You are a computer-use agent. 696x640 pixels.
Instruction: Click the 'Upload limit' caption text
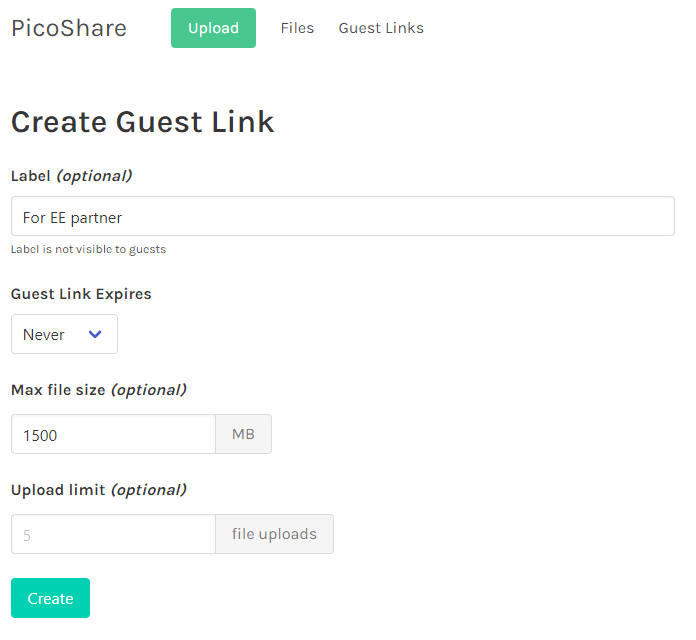click(58, 490)
